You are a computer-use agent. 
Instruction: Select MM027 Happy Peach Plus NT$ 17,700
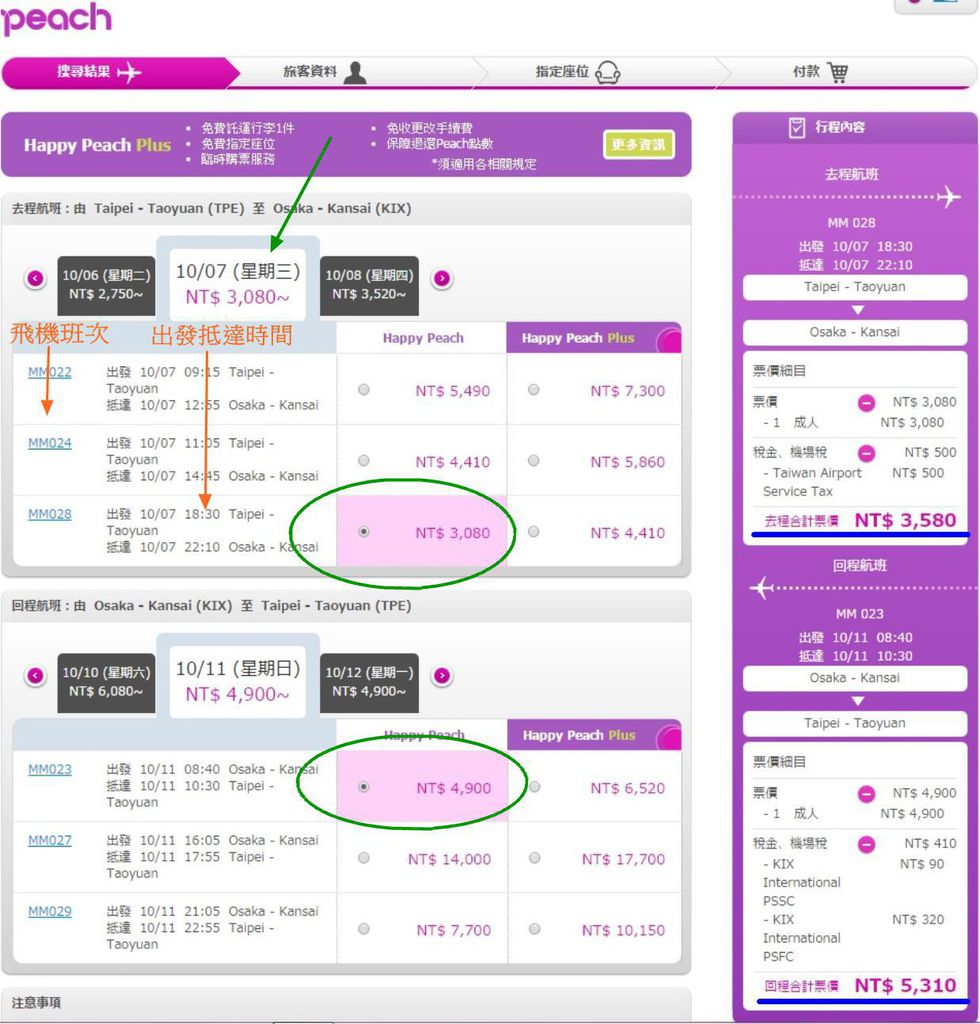535,858
